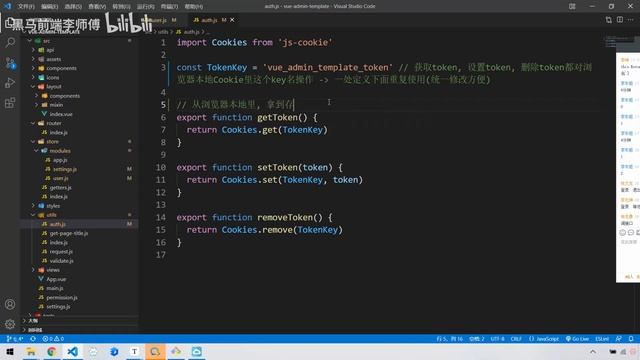Collapse the utils folder
The image size is (640, 360).
coord(33,215)
